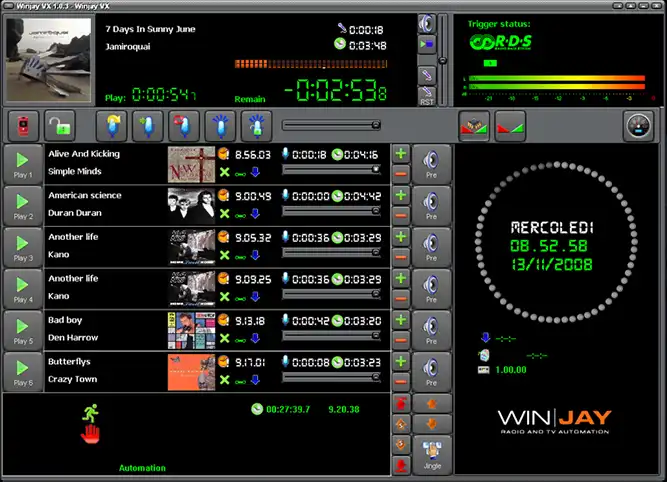Click the mixer crossfade icon with cube

click(474, 126)
